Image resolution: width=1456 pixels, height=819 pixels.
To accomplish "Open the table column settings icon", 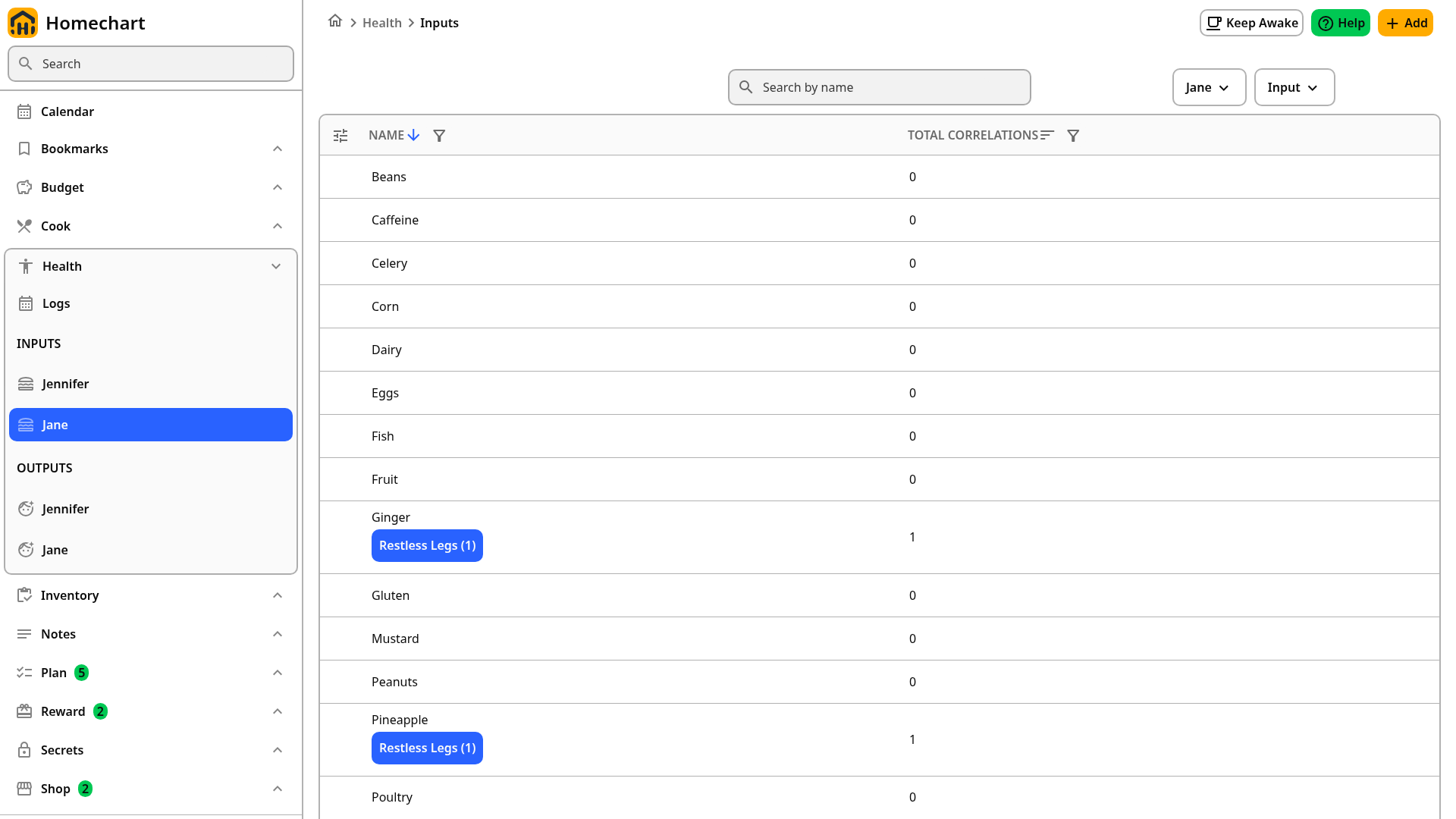I will coord(340,136).
